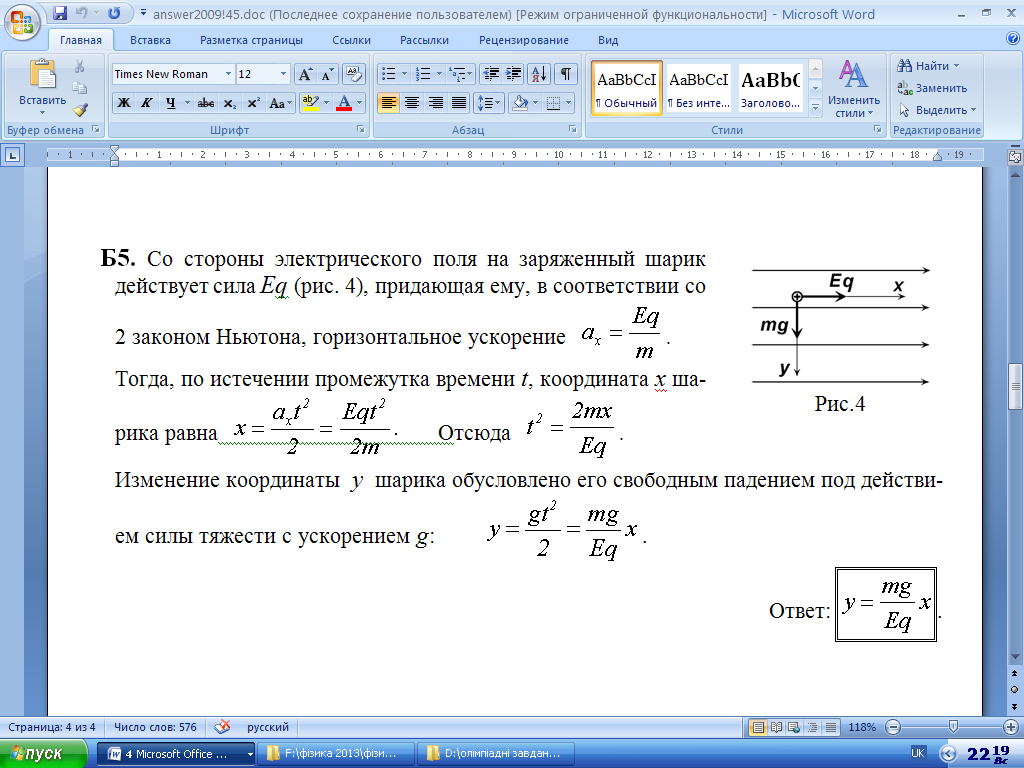Apply yellow text highlight color
1024x768 pixels.
coord(310,103)
